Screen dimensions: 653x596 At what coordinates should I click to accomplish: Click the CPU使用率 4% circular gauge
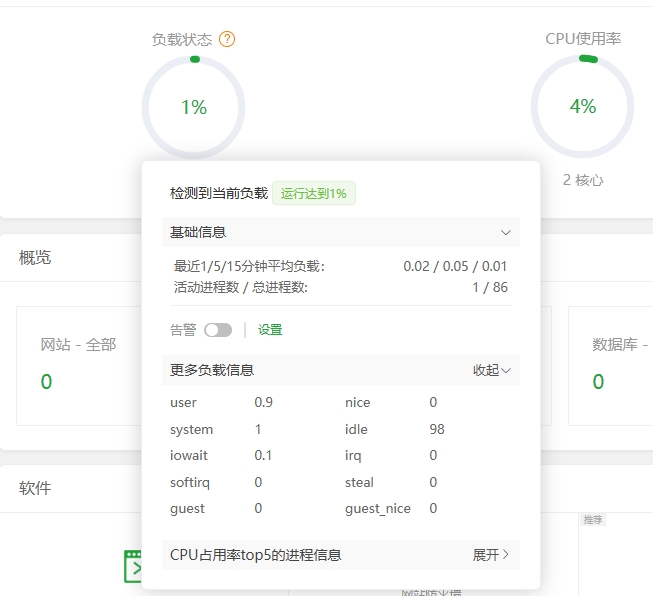pyautogui.click(x=582, y=107)
